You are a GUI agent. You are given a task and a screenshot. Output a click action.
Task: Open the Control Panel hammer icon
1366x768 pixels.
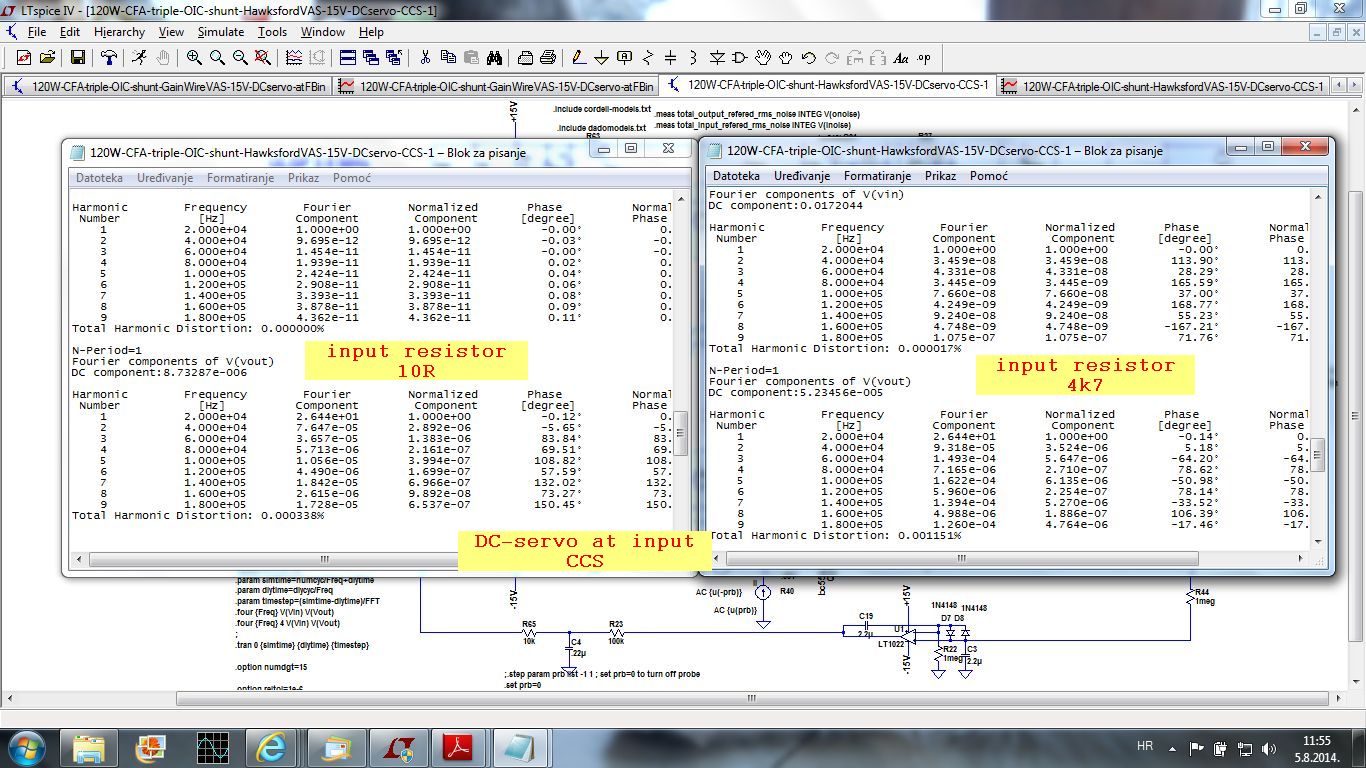108,57
